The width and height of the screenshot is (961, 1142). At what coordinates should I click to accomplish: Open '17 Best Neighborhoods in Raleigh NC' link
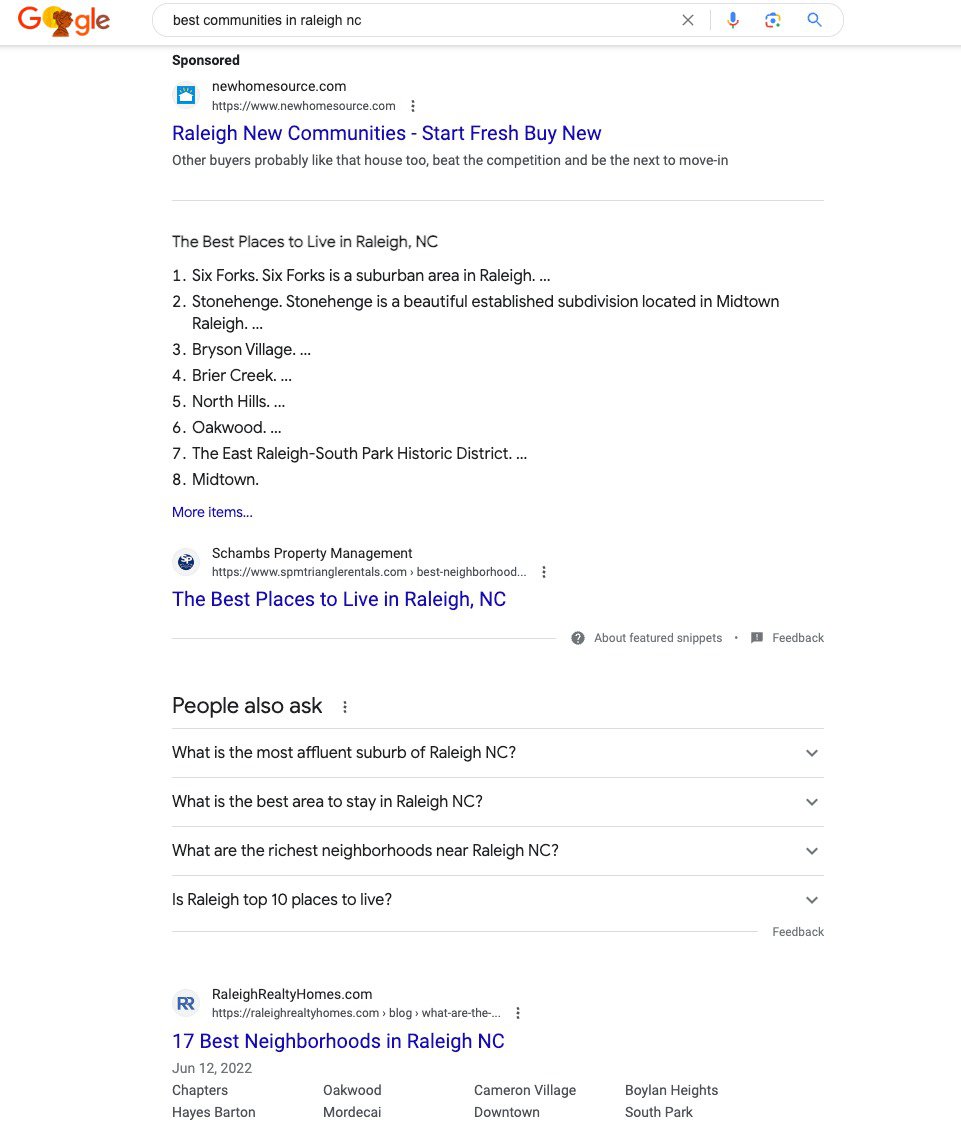(338, 1041)
